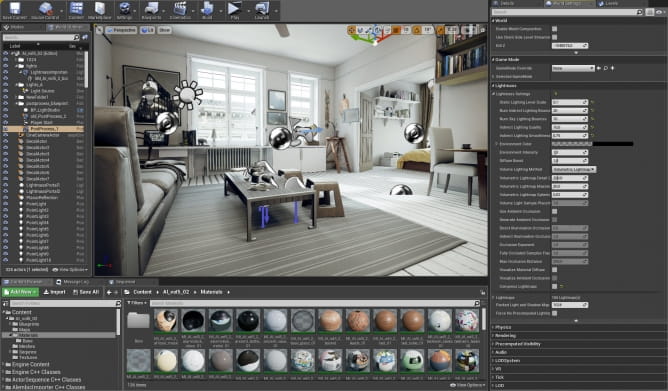Click the World Outliner search box
Screen dimensions: 668x391
click(41, 37)
